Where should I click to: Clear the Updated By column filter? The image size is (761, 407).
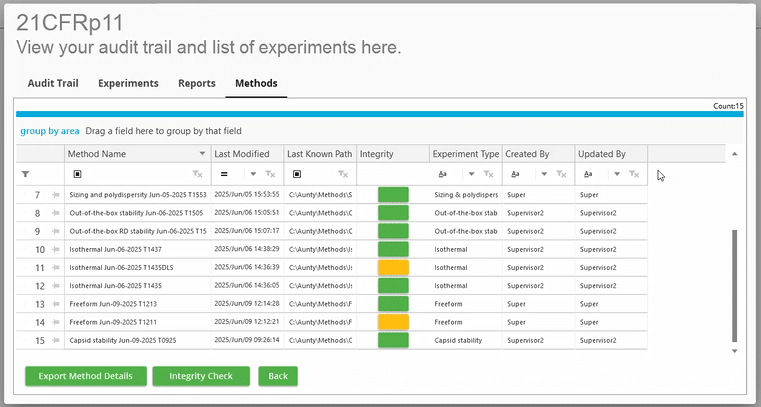(x=634, y=174)
